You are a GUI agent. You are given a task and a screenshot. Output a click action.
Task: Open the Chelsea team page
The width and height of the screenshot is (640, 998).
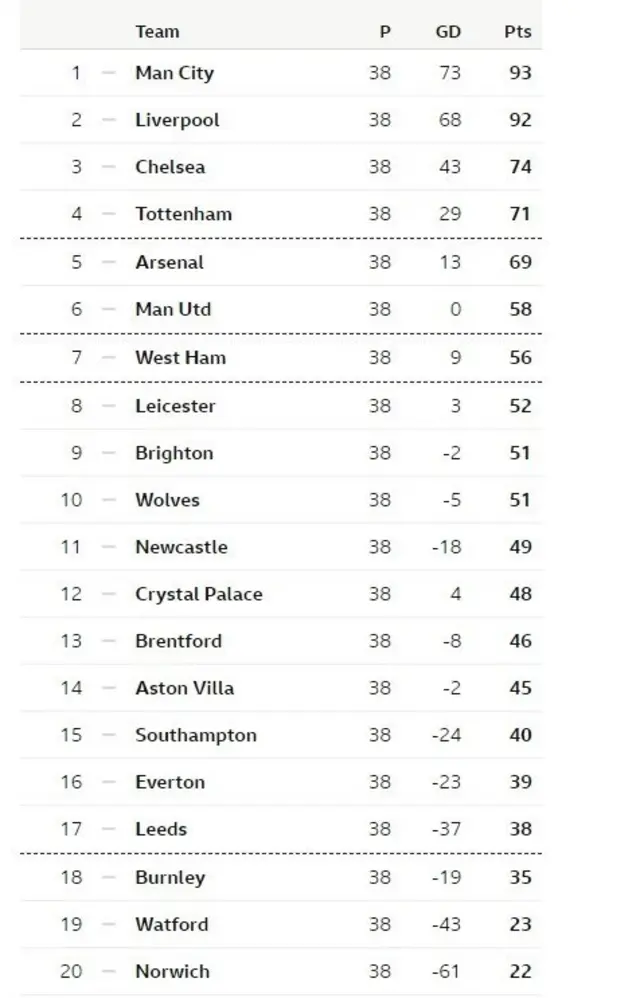(170, 167)
